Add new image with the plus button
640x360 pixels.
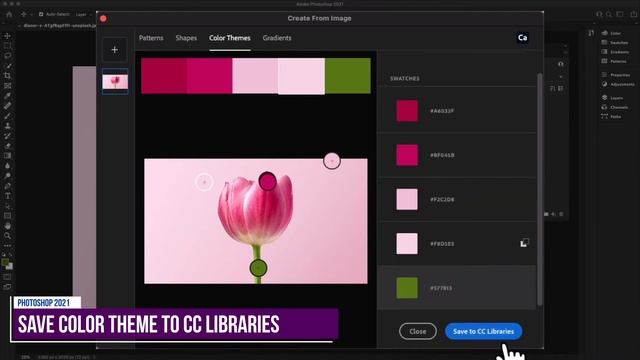pyautogui.click(x=115, y=50)
